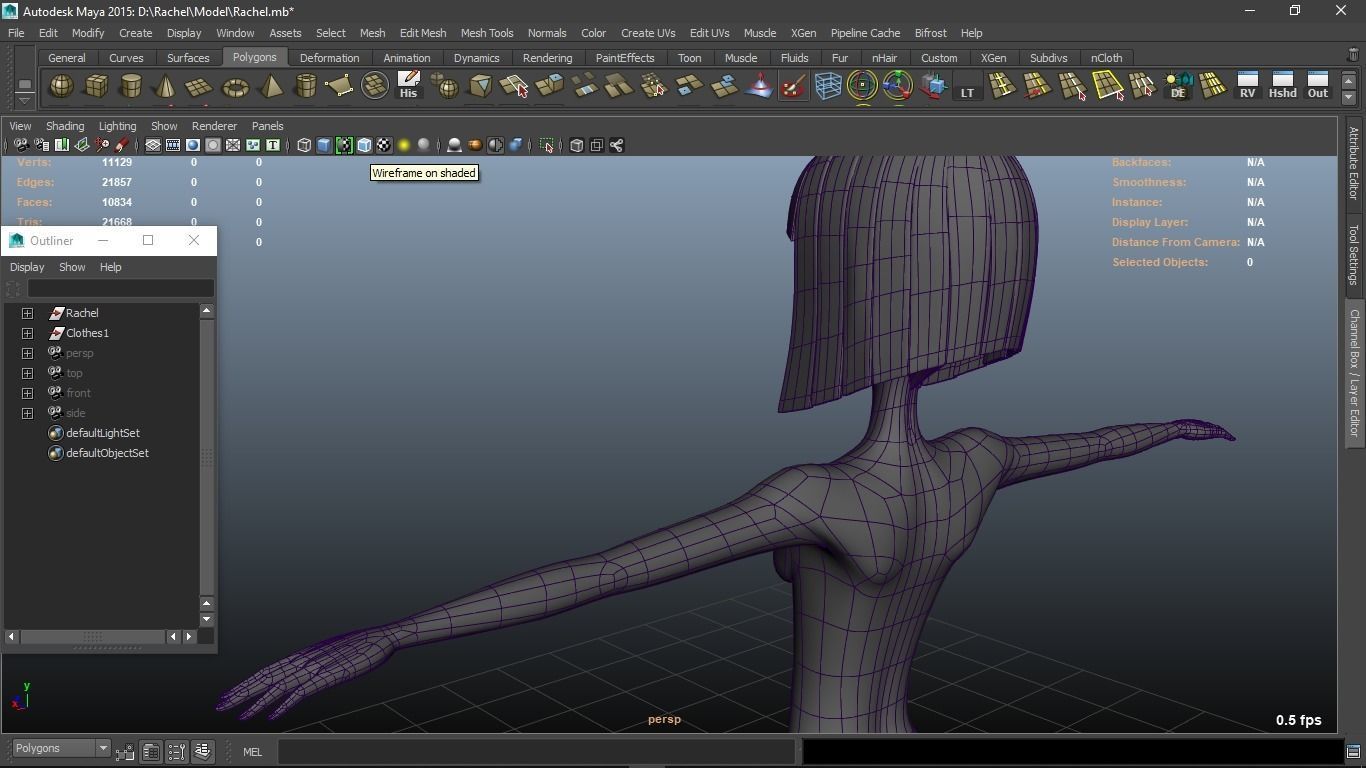Click the DE shelf button

[1178, 87]
